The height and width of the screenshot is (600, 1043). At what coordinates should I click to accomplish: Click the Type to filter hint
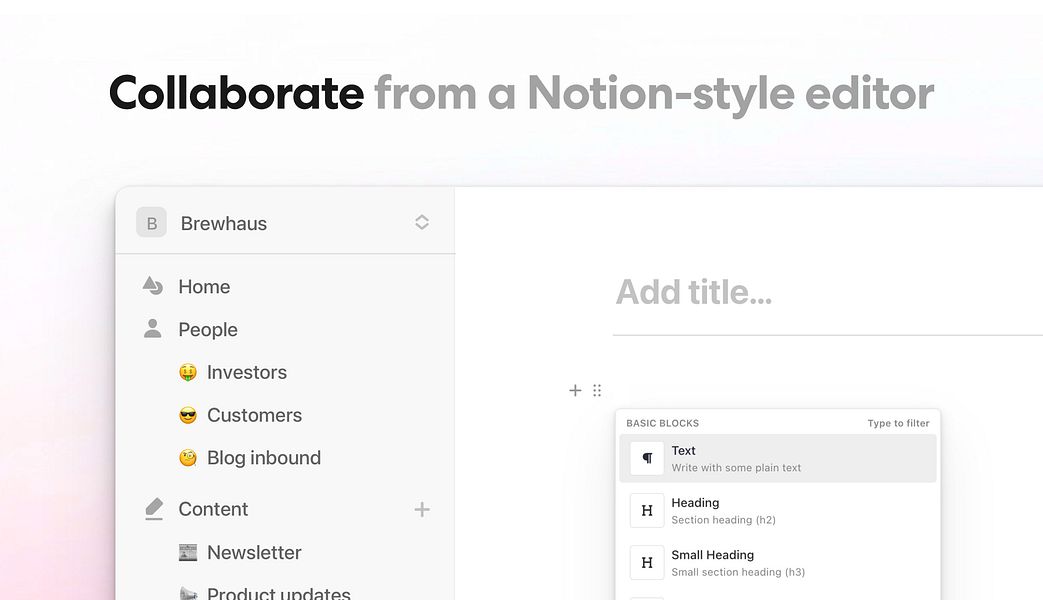point(898,423)
